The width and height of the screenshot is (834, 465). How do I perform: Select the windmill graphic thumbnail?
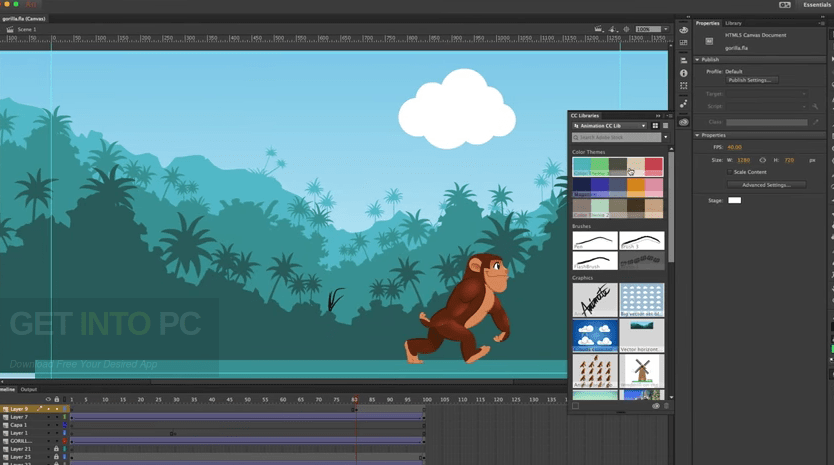click(640, 370)
